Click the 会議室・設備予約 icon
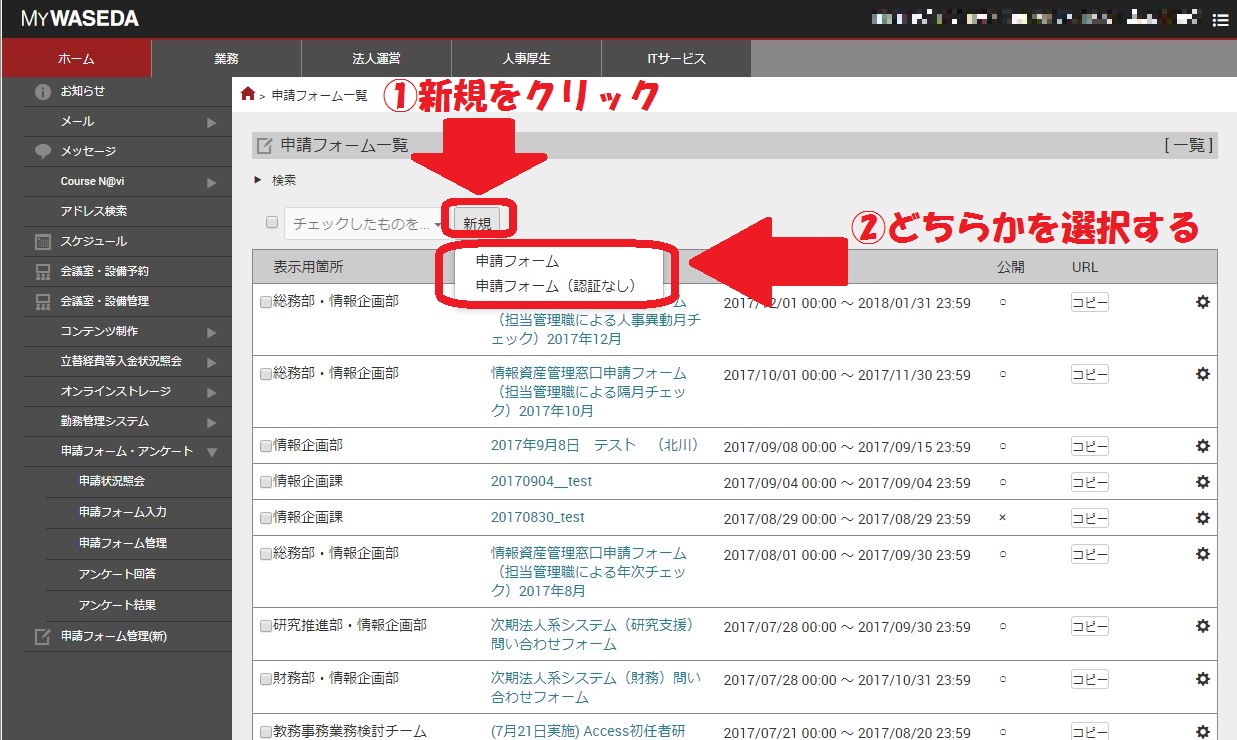Viewport: 1237px width, 740px height. coord(43,272)
